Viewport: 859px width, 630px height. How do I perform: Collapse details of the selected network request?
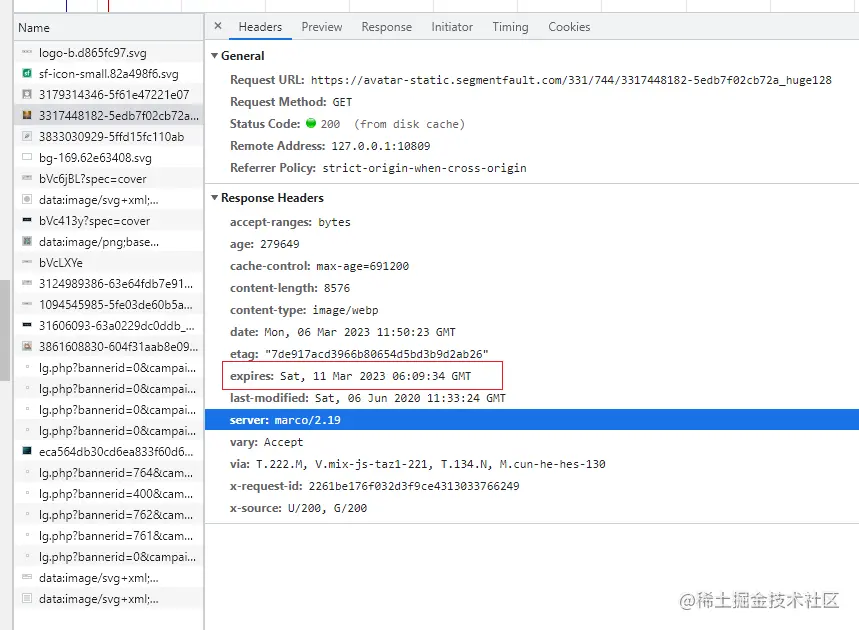218,27
